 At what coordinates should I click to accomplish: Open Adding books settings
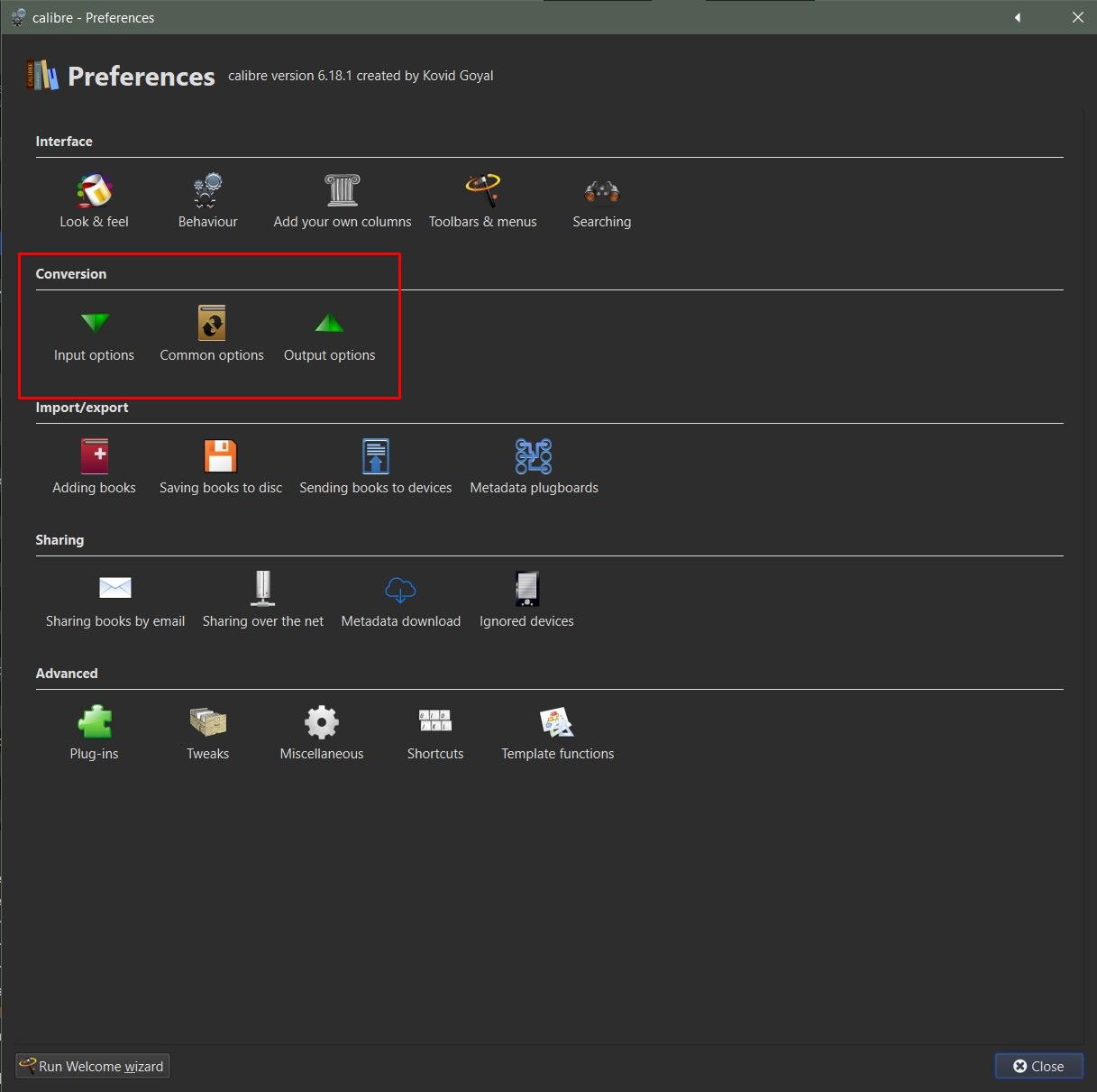pyautogui.click(x=94, y=468)
